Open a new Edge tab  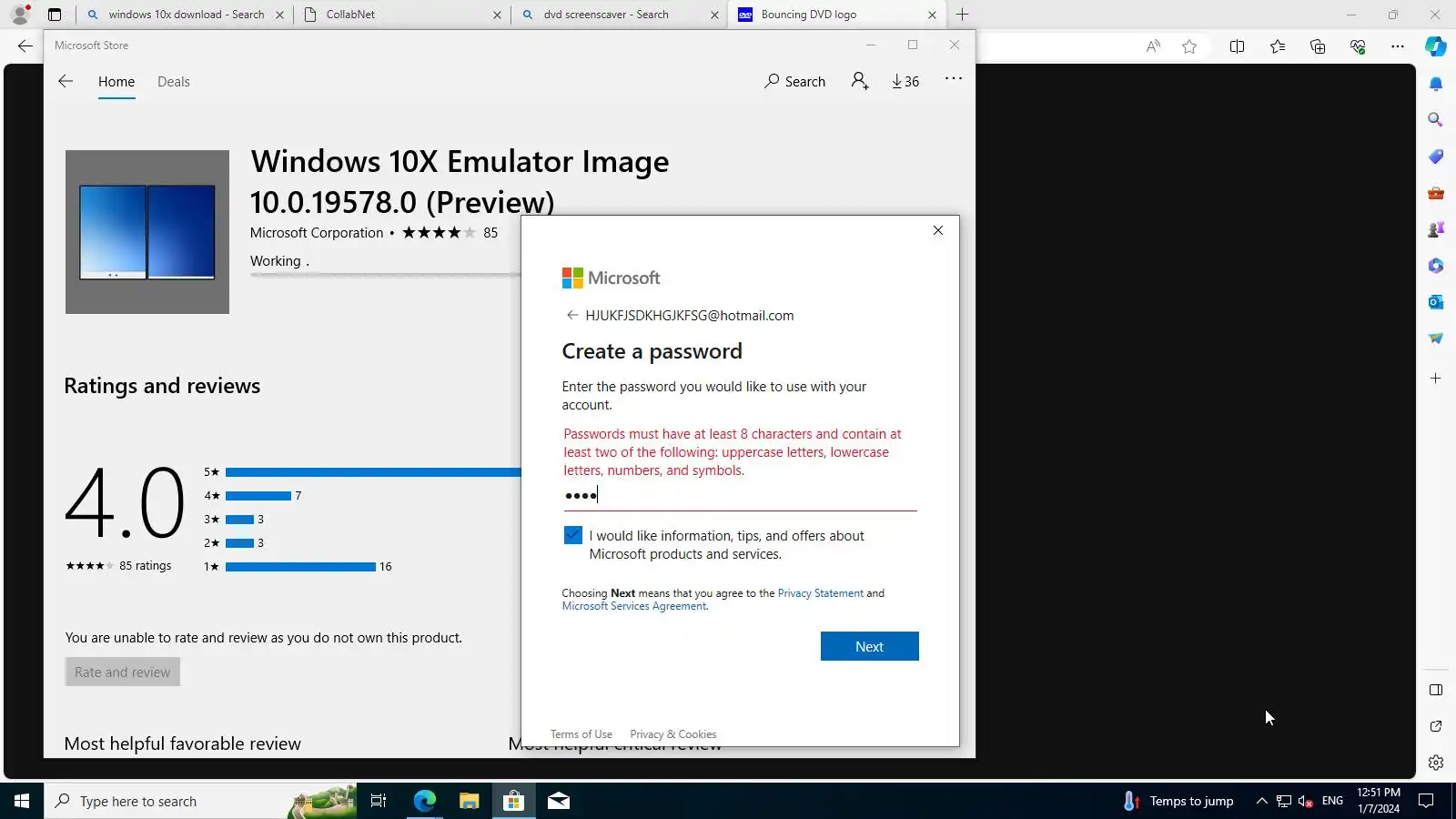962,15
